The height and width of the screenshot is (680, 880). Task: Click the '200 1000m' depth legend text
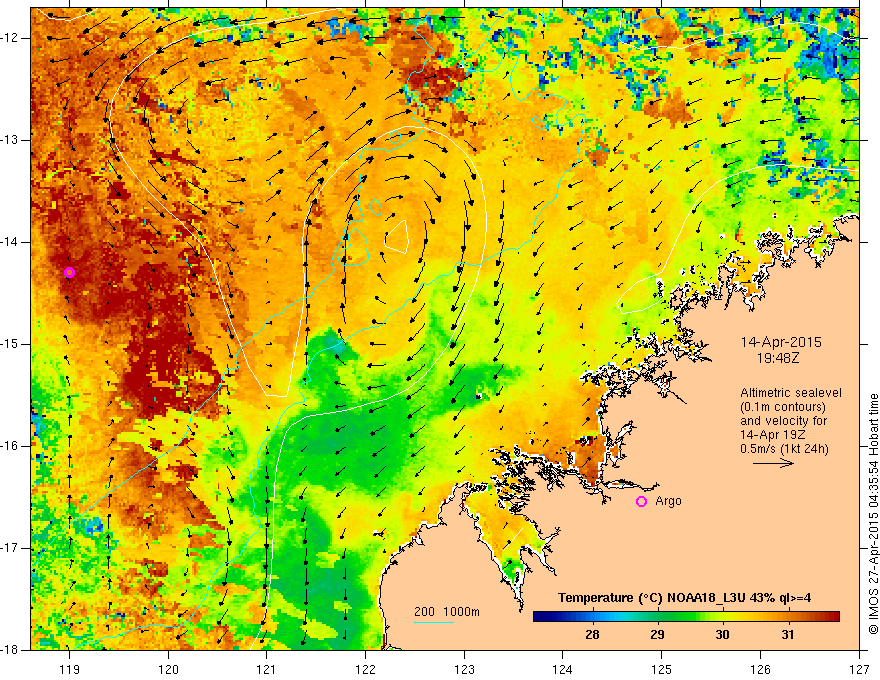pyautogui.click(x=447, y=612)
